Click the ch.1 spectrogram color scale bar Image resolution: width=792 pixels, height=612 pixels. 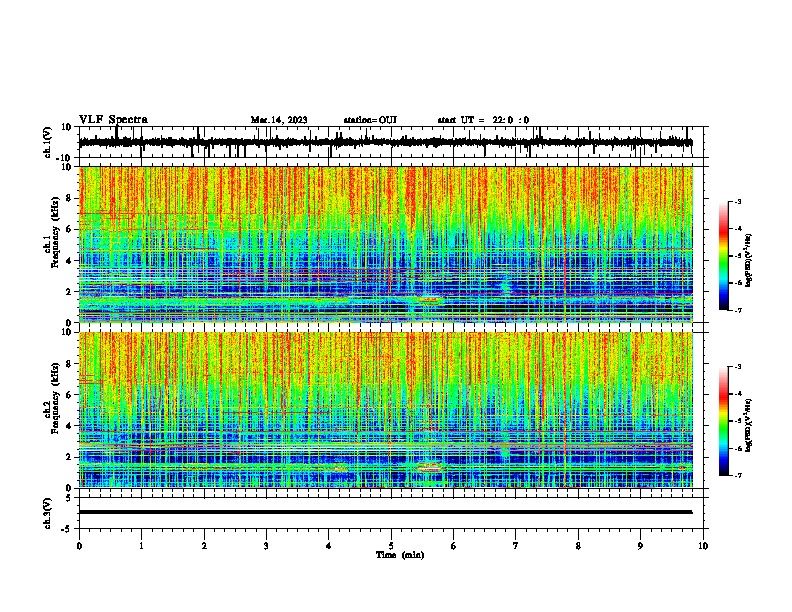tap(724, 256)
